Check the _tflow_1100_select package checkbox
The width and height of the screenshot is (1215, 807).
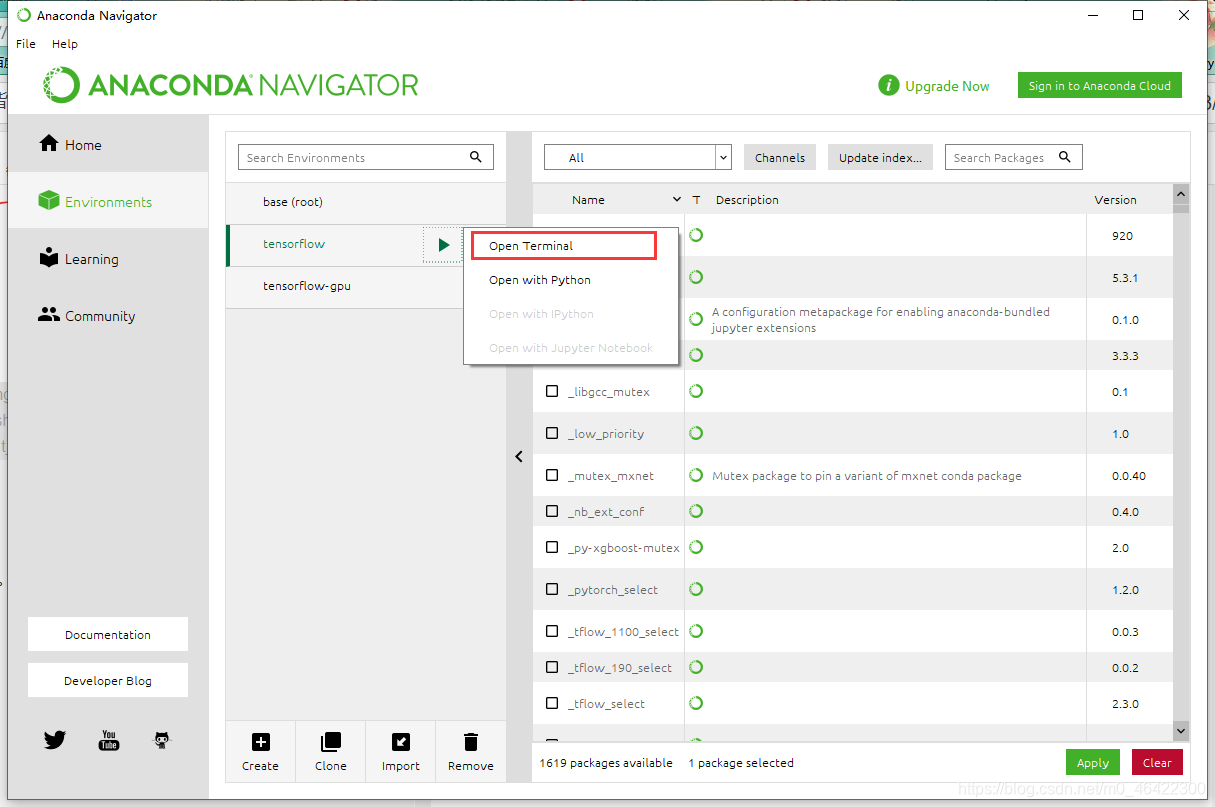pyautogui.click(x=552, y=631)
